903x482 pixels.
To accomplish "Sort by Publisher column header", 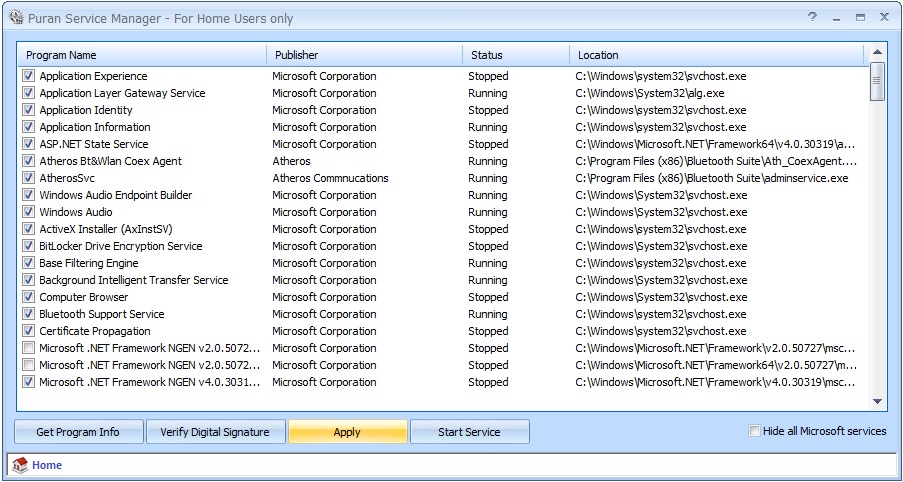I will pyautogui.click(x=365, y=55).
